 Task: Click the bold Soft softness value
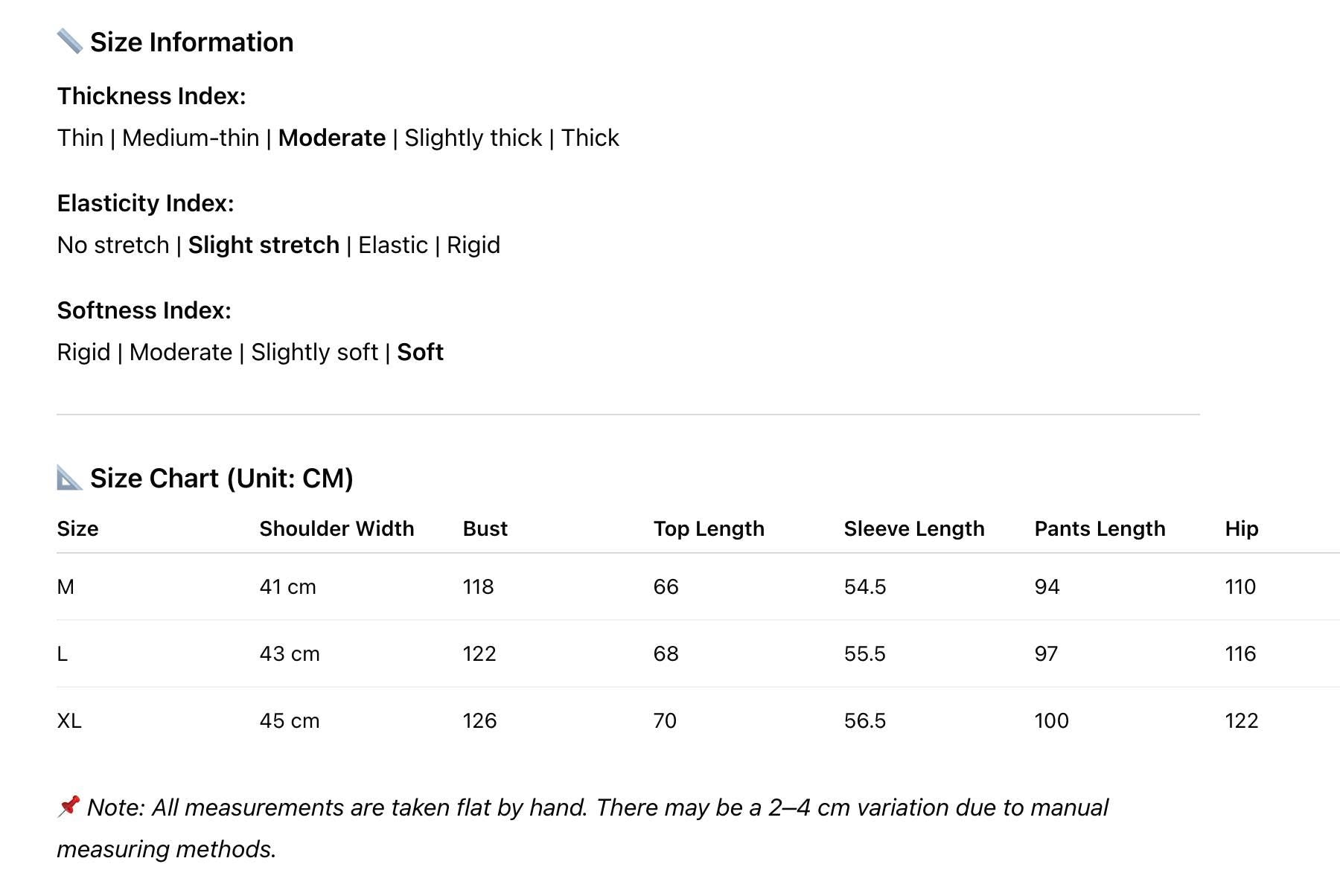(x=420, y=353)
